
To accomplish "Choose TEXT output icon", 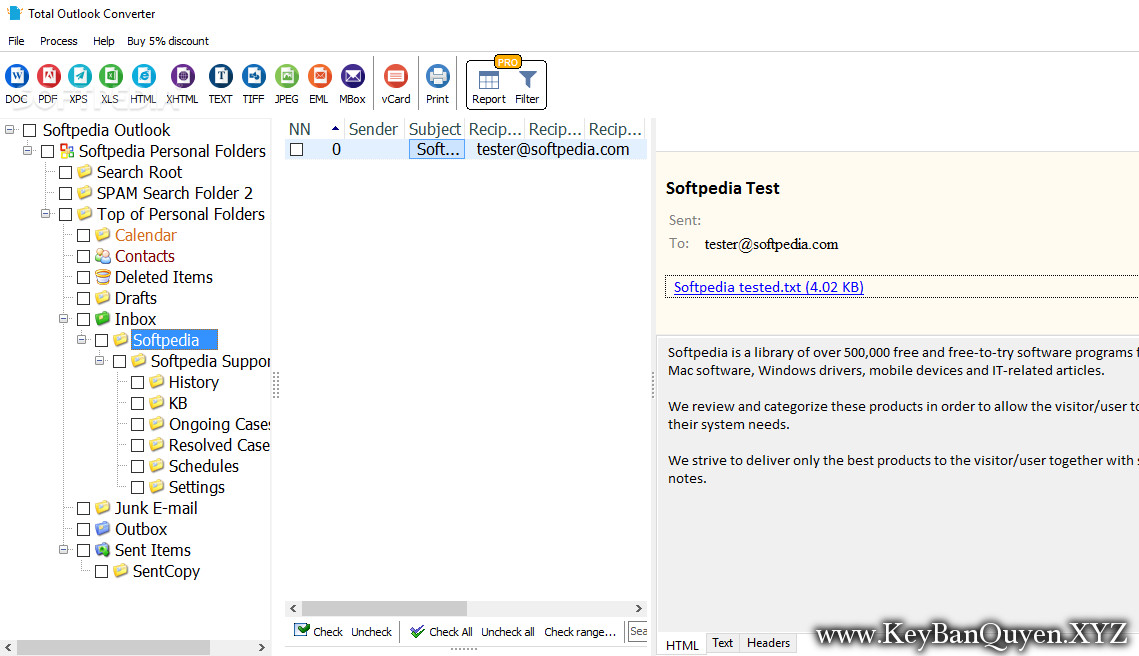I will 220,76.
